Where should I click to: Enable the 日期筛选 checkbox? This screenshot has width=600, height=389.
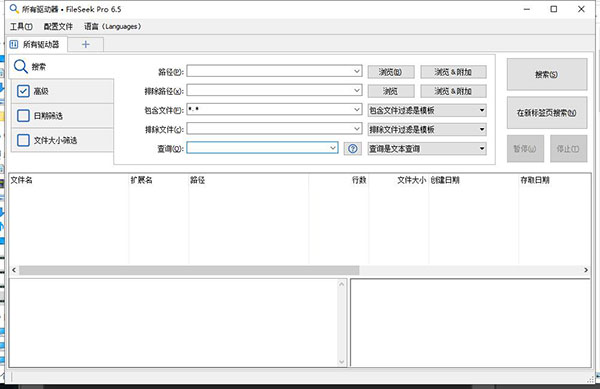23,116
